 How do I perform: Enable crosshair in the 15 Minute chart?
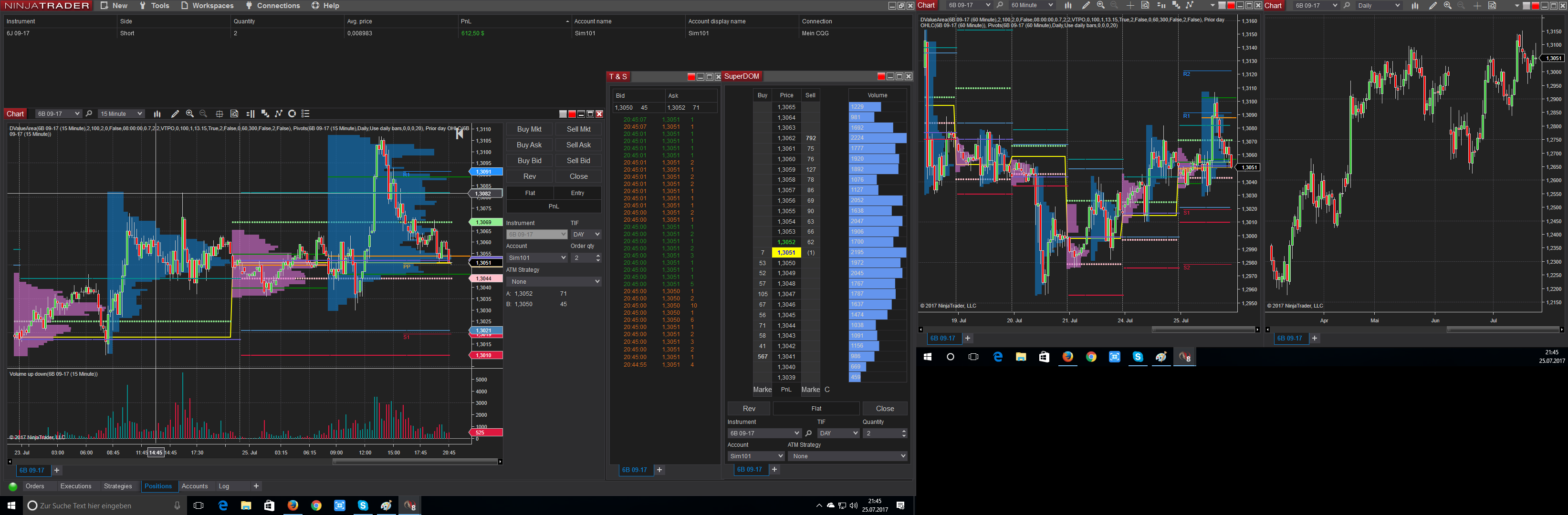(219, 113)
